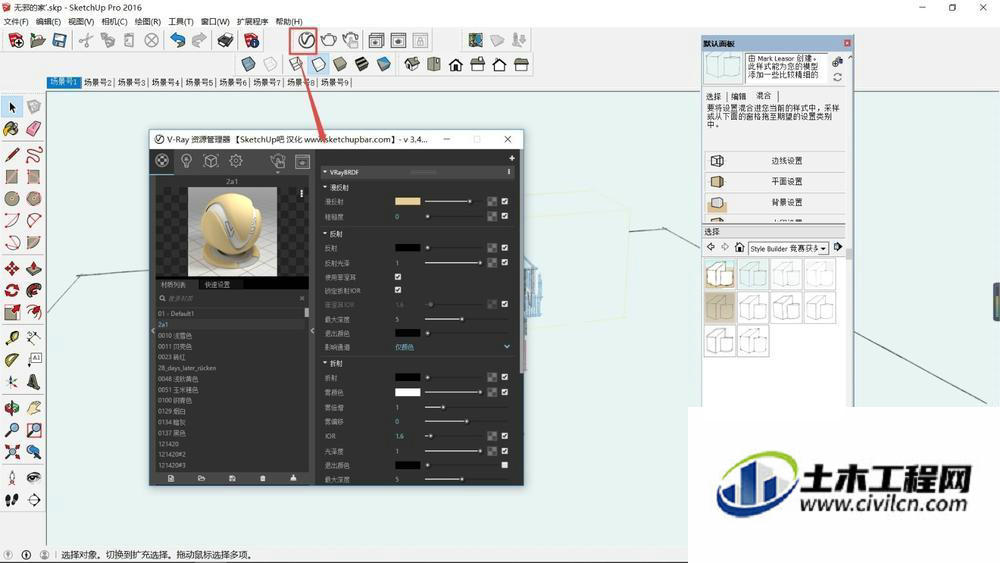The height and width of the screenshot is (563, 1000).
Task: Click the Open file folder toolbar icon
Action: click(38, 41)
